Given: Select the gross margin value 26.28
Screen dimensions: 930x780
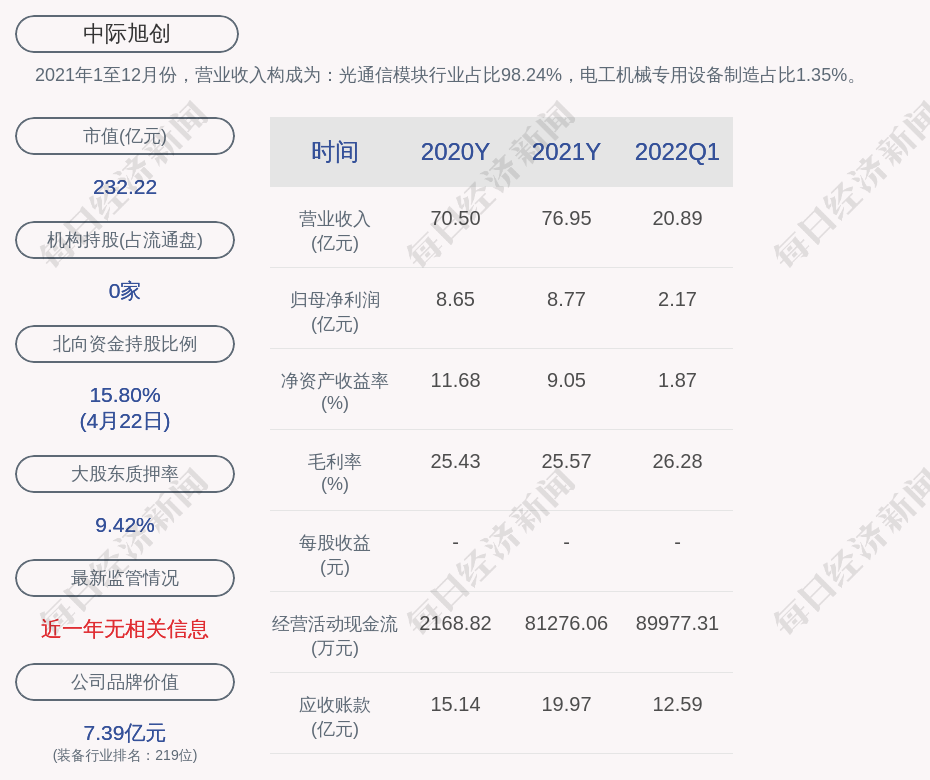Looking at the screenshot, I should [677, 461].
